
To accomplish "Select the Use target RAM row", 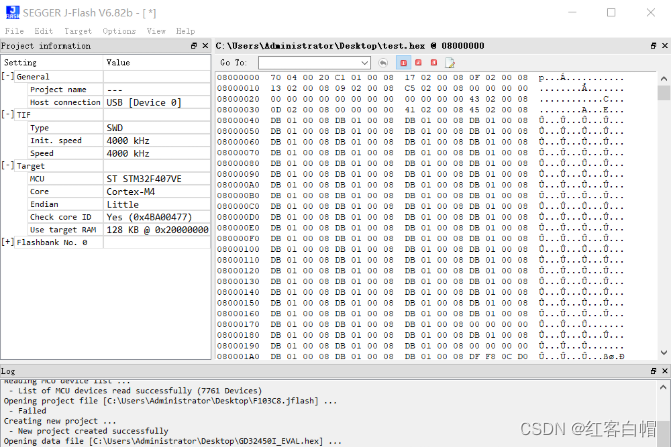I will (119, 230).
